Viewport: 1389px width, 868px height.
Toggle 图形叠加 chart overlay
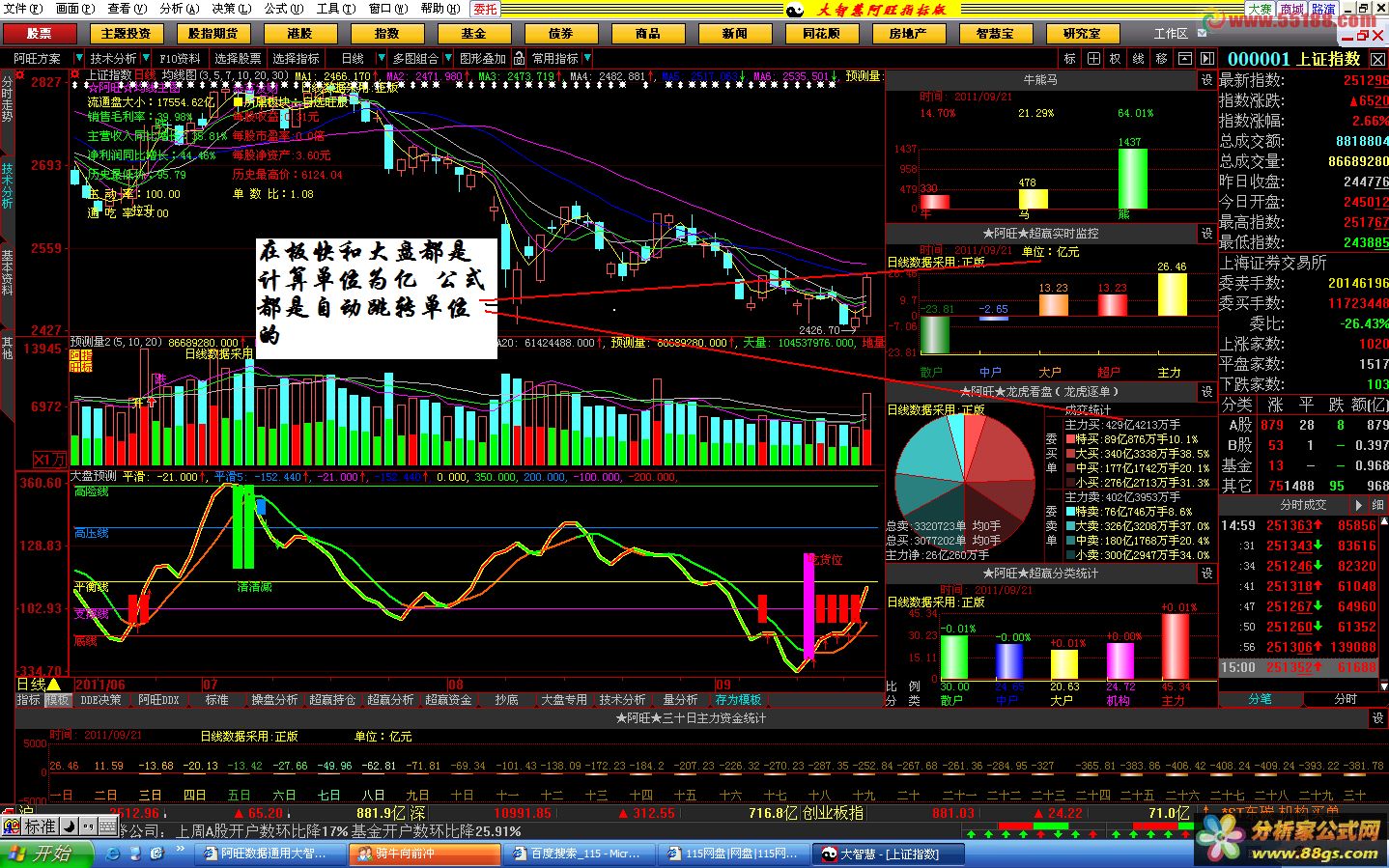(482, 59)
